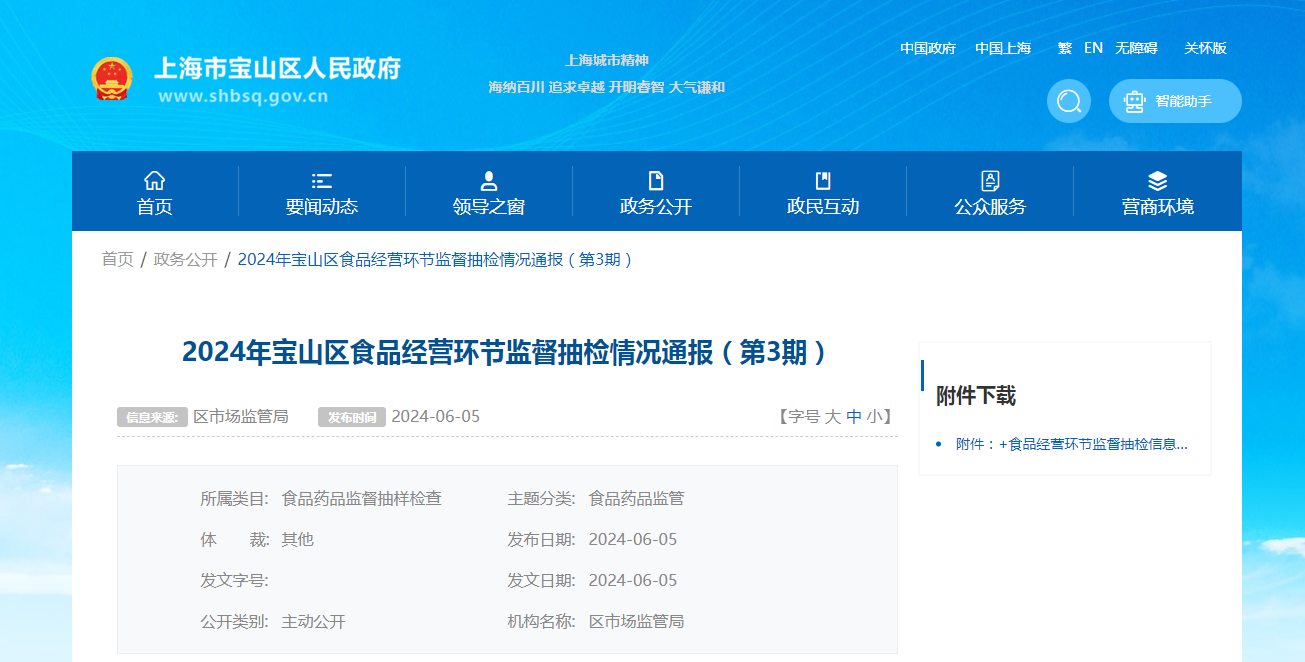Open the search magnifier icon

point(1069,101)
